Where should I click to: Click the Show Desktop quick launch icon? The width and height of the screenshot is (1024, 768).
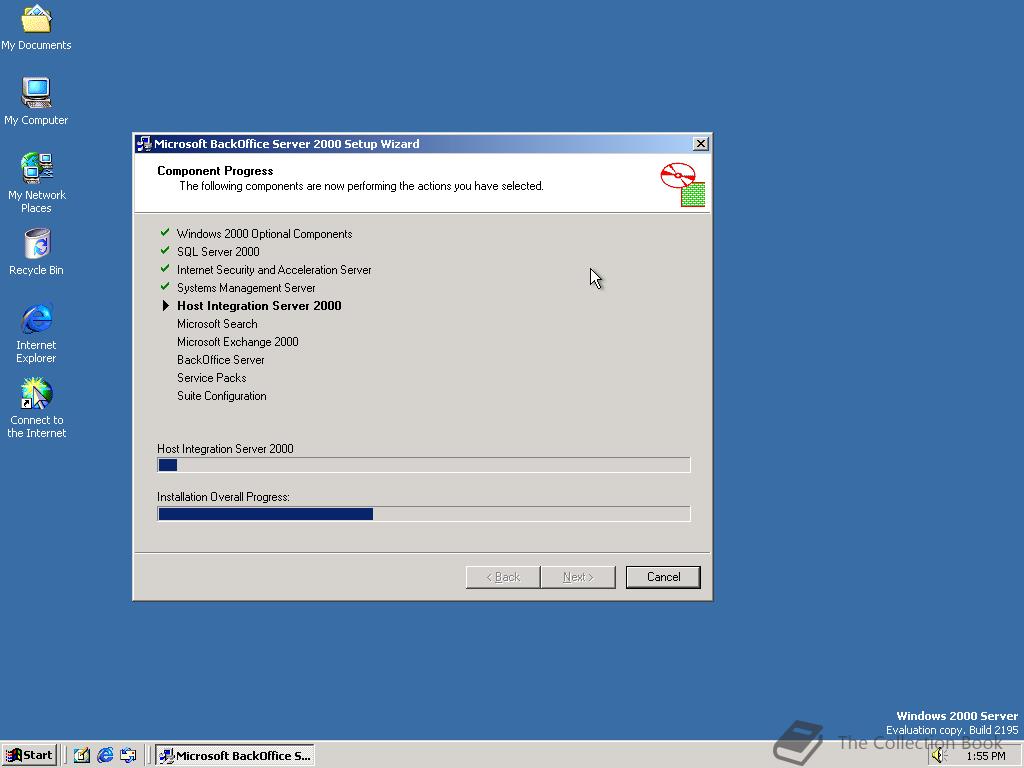tap(82, 755)
